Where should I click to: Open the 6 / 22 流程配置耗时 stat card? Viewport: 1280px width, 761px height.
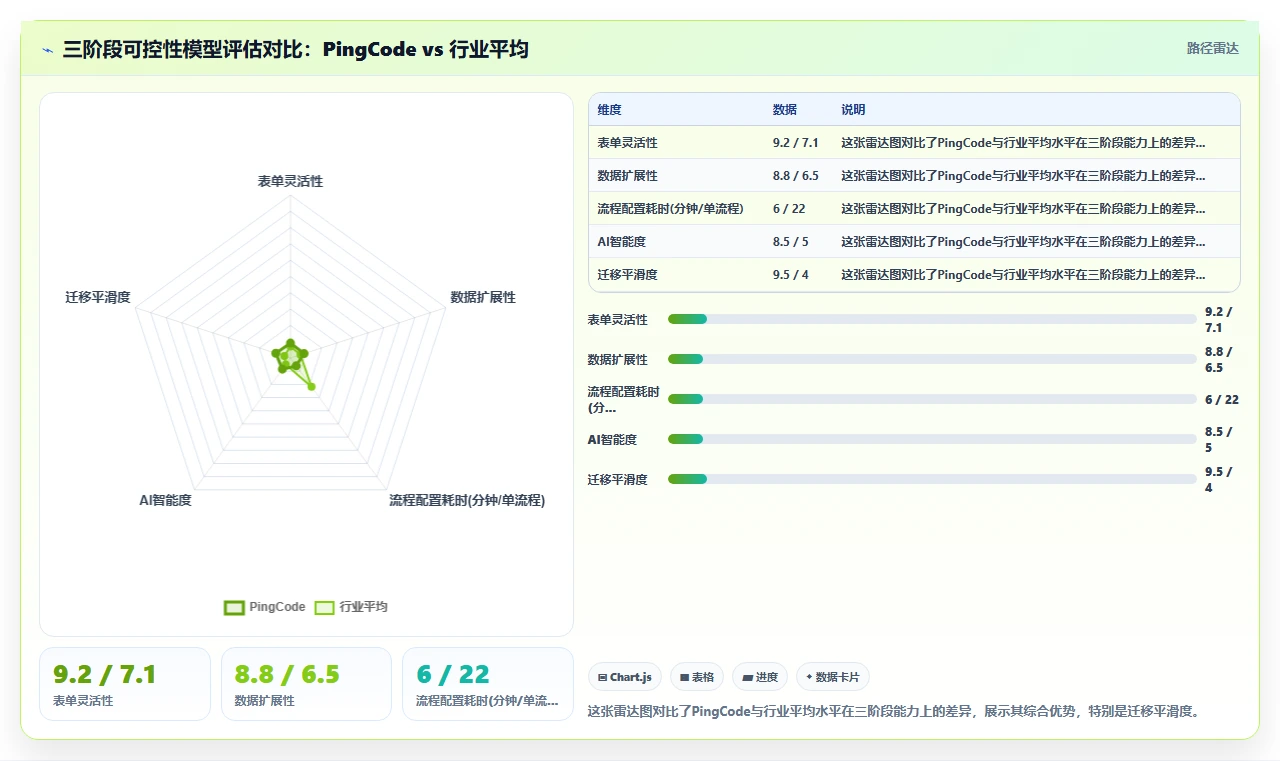(x=488, y=684)
